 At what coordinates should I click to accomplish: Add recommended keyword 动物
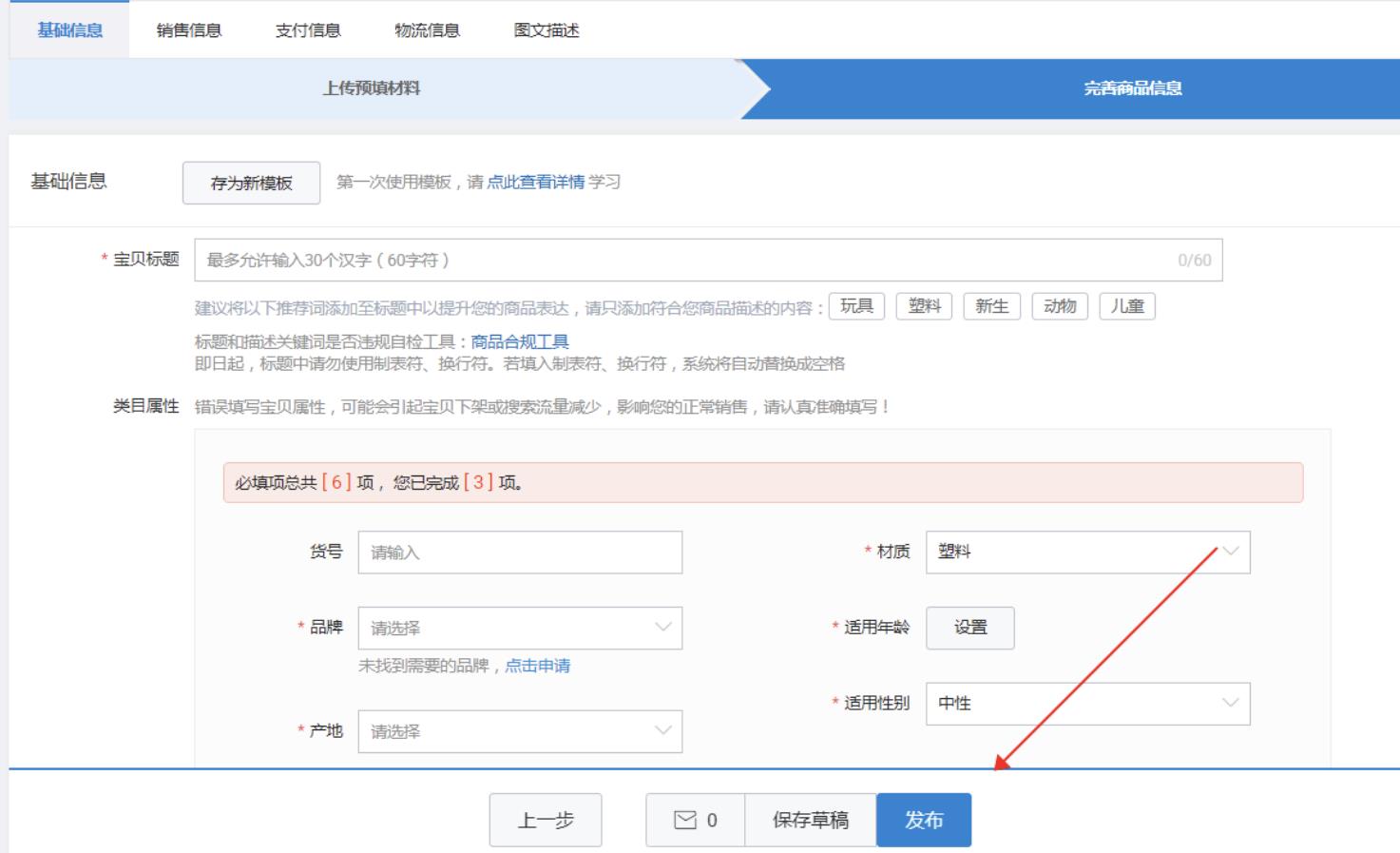[x=1060, y=306]
